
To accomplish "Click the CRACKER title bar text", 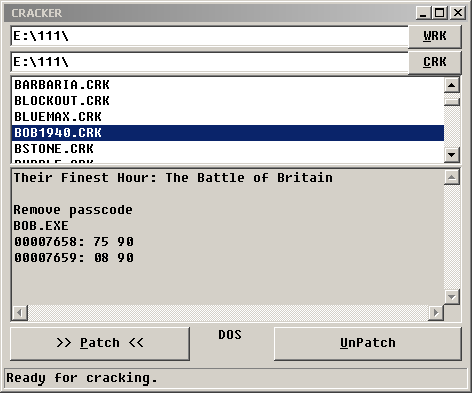I will (37, 13).
